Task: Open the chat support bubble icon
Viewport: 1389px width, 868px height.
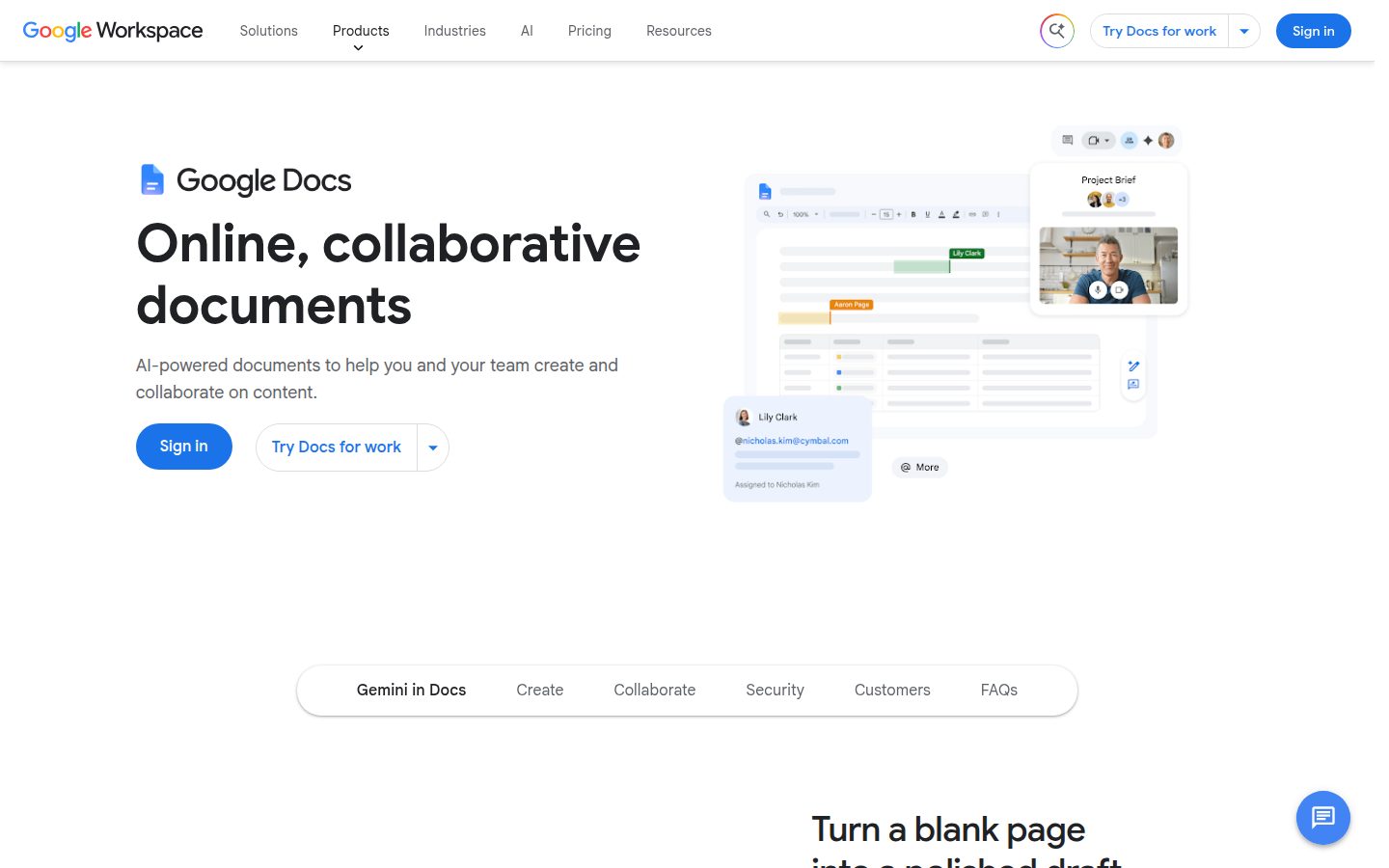Action: [1322, 818]
